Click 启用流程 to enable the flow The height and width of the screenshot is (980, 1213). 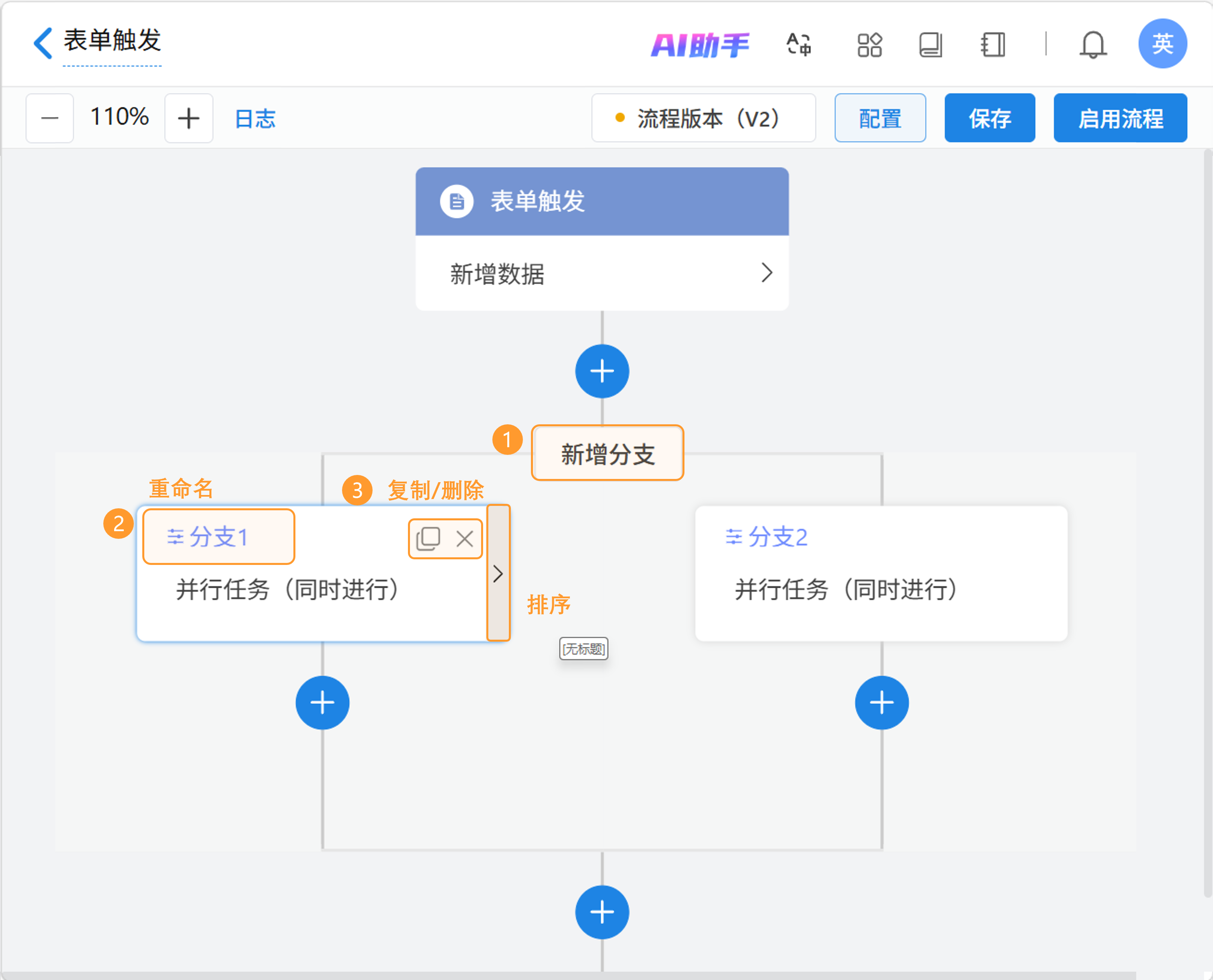(1120, 118)
